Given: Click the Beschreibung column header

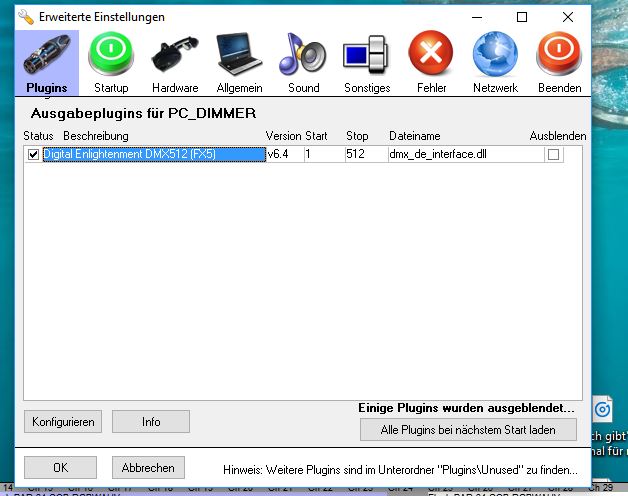Looking at the screenshot, I should click(x=96, y=136).
